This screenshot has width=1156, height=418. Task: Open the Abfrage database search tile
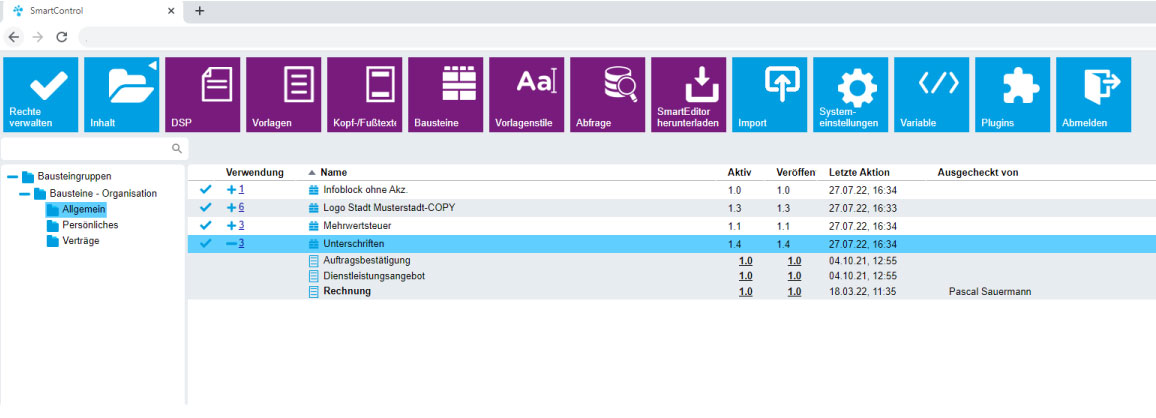[x=608, y=94]
